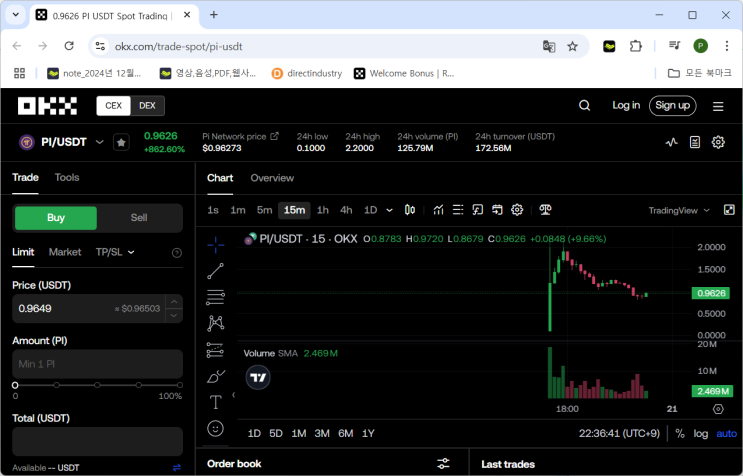Click the Sign up button
Image resolution: width=743 pixels, height=476 pixels.
point(673,106)
